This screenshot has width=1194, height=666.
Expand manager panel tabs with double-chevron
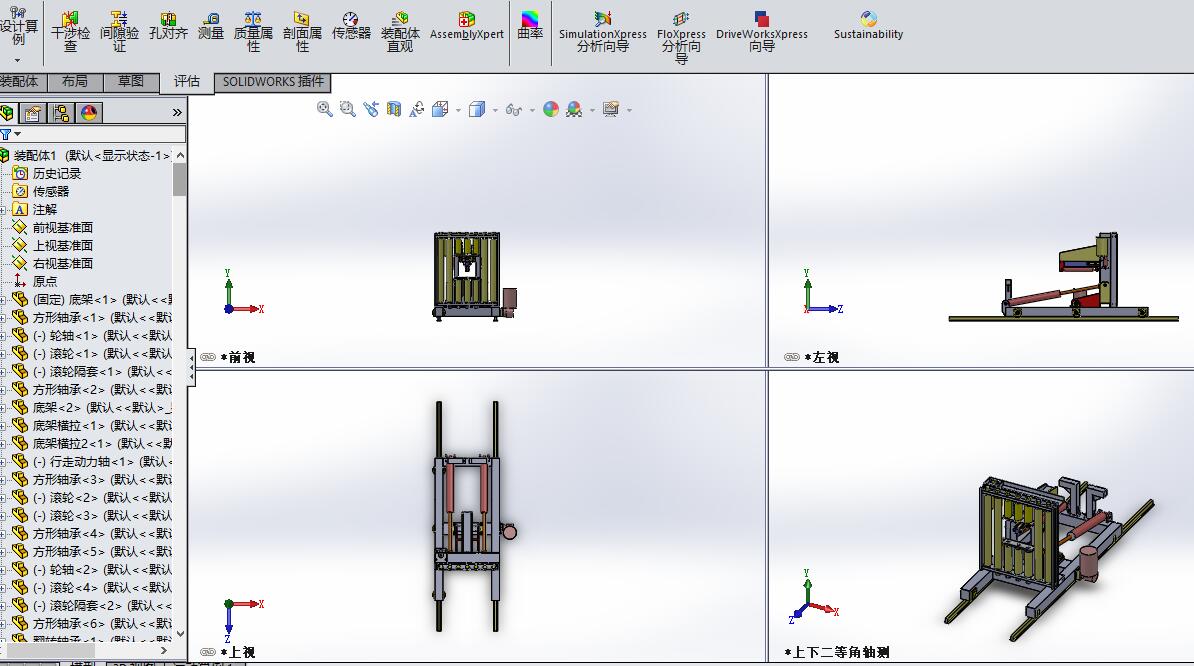tap(177, 113)
